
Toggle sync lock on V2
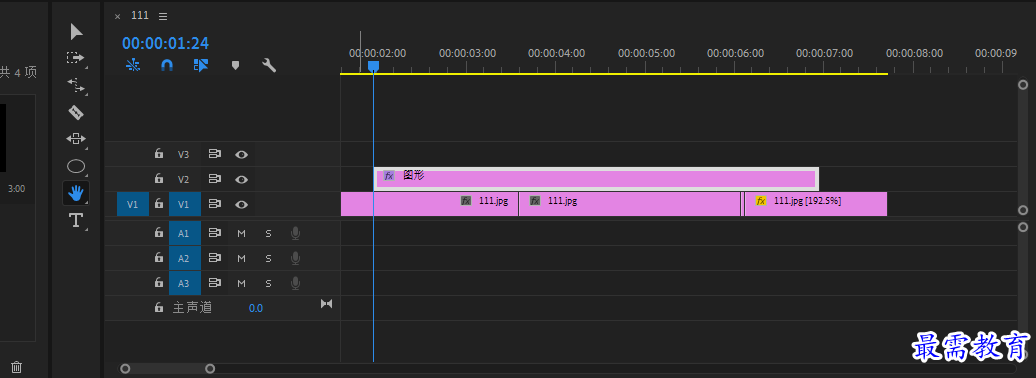click(215, 179)
